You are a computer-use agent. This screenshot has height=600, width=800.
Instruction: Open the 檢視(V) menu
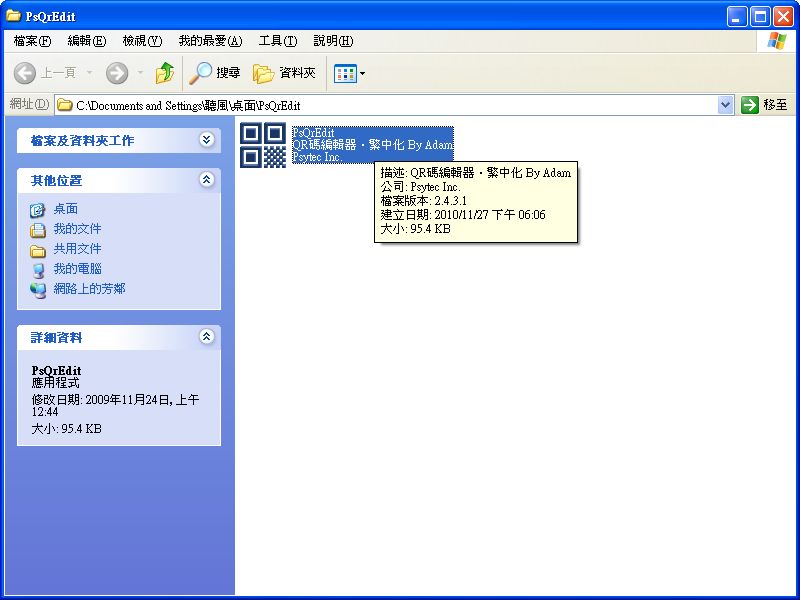142,41
